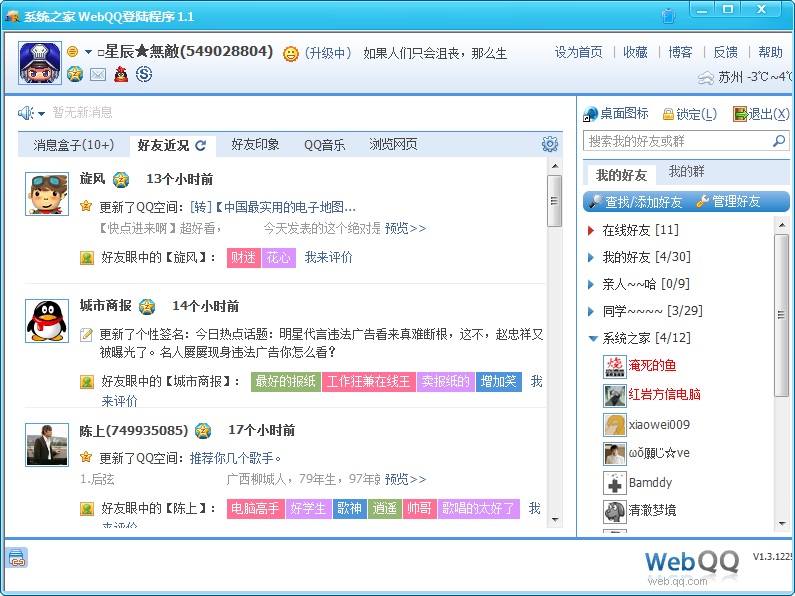
Task: Click the smiley face level icon
Action: 291,53
